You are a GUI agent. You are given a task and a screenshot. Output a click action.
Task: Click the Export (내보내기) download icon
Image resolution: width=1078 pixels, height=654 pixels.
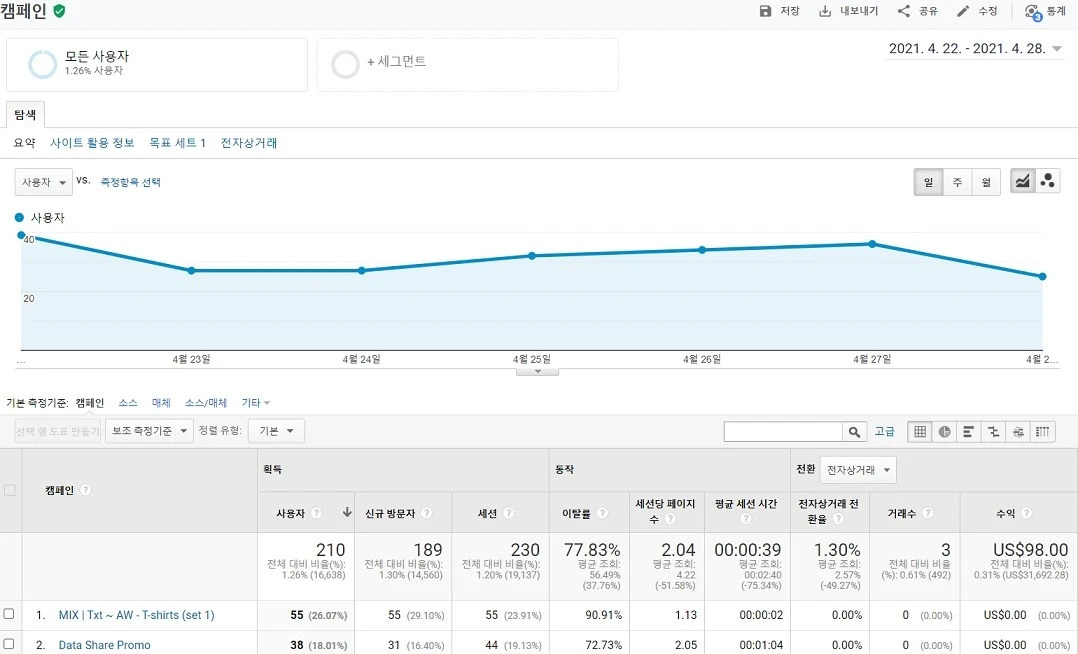825,11
